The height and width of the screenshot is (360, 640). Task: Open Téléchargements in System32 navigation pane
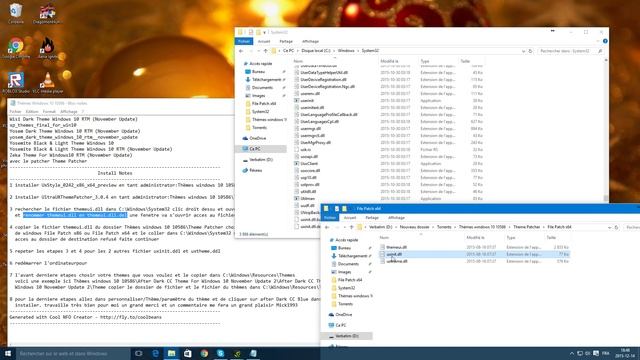tap(266, 80)
